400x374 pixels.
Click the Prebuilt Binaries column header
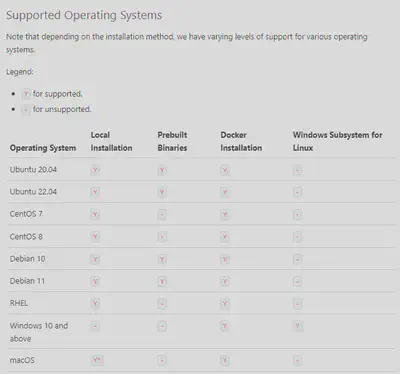click(172, 141)
